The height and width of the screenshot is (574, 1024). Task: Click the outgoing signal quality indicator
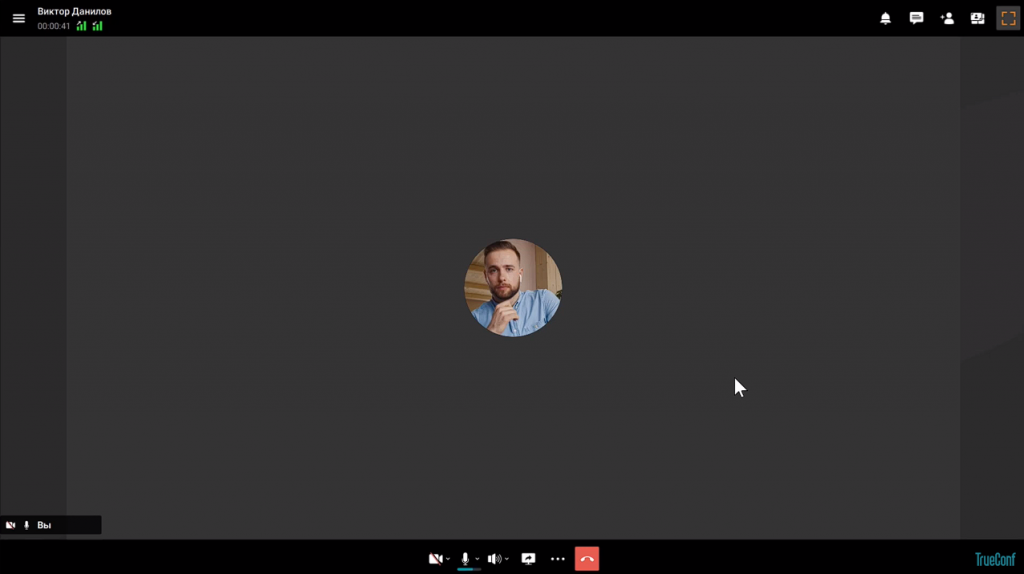click(81, 26)
